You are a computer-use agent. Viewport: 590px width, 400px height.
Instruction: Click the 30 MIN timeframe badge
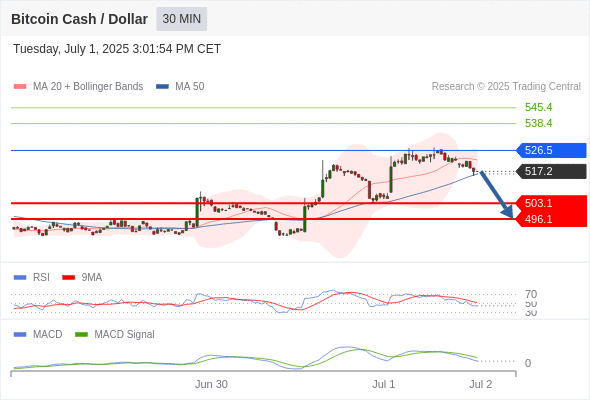[182, 19]
